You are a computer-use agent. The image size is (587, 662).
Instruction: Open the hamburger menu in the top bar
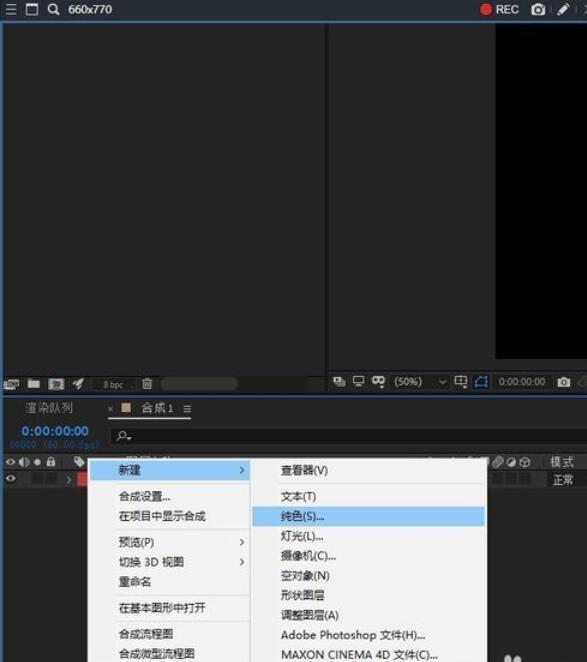point(11,9)
